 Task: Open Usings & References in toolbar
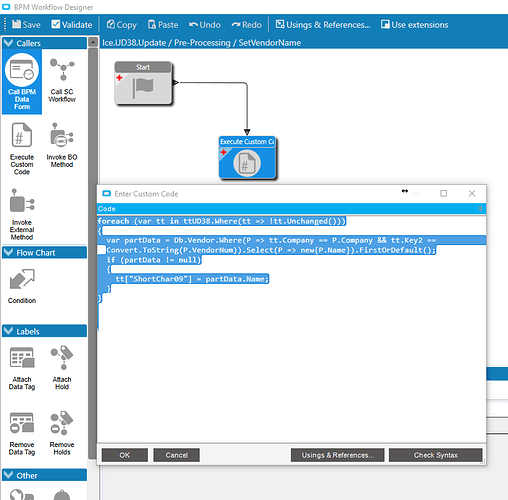click(323, 25)
